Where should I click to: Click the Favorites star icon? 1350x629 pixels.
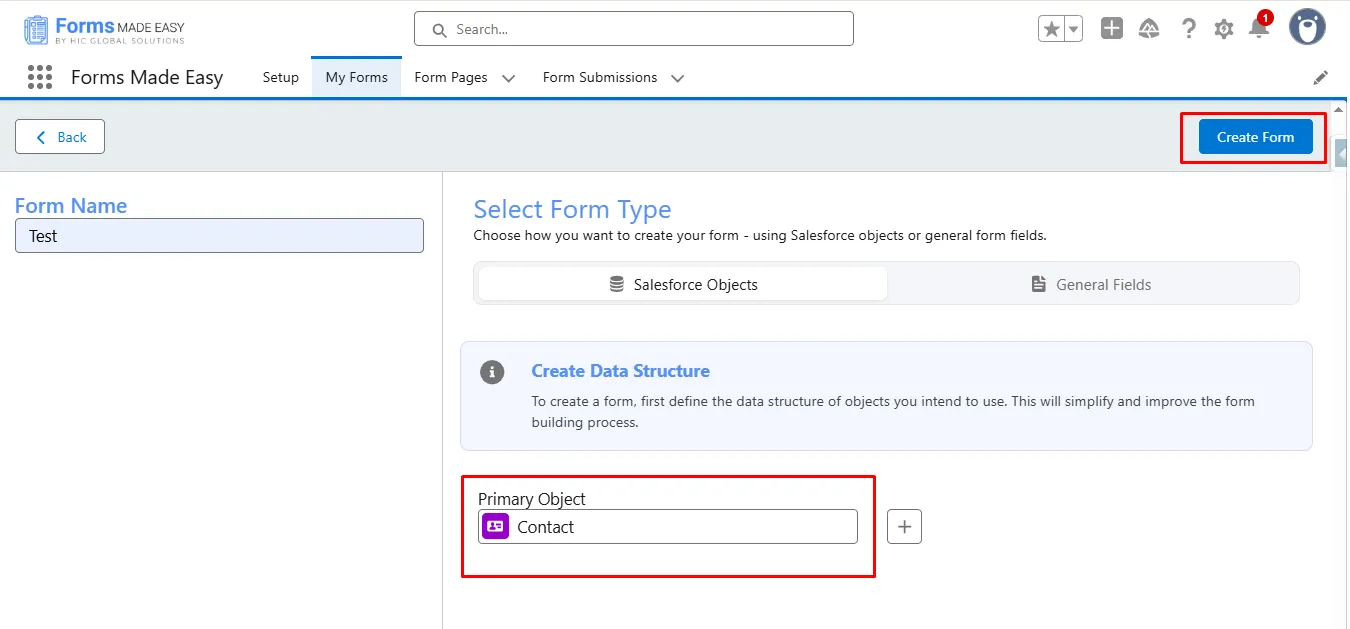click(1051, 29)
